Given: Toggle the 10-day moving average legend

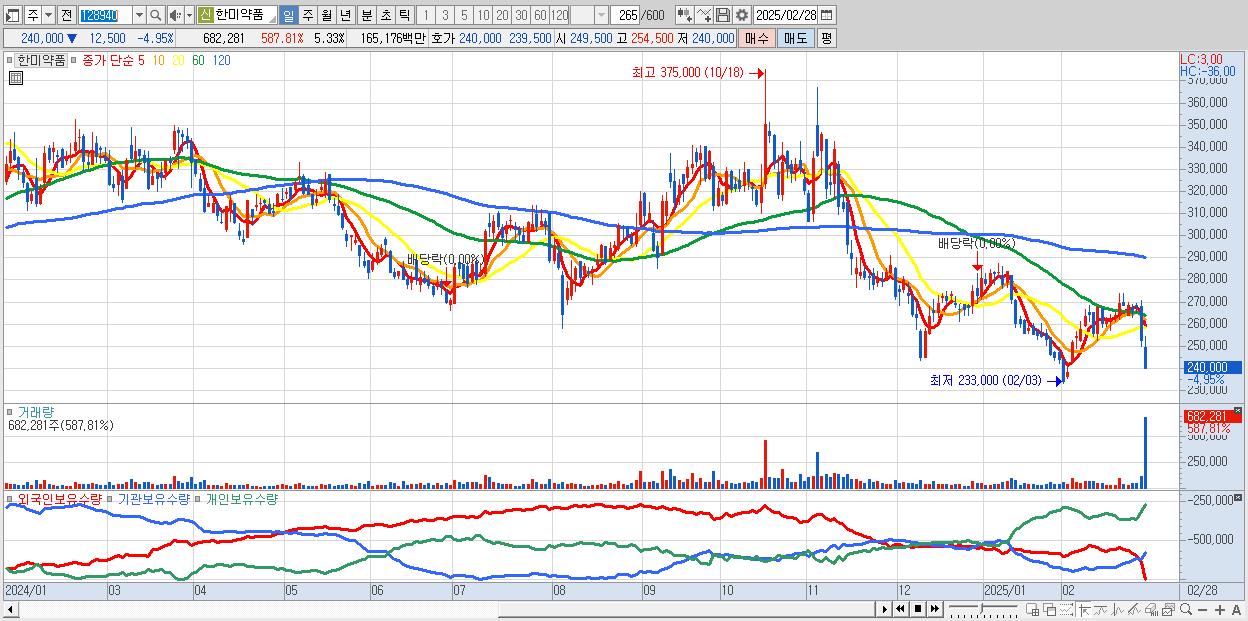Looking at the screenshot, I should point(158,60).
